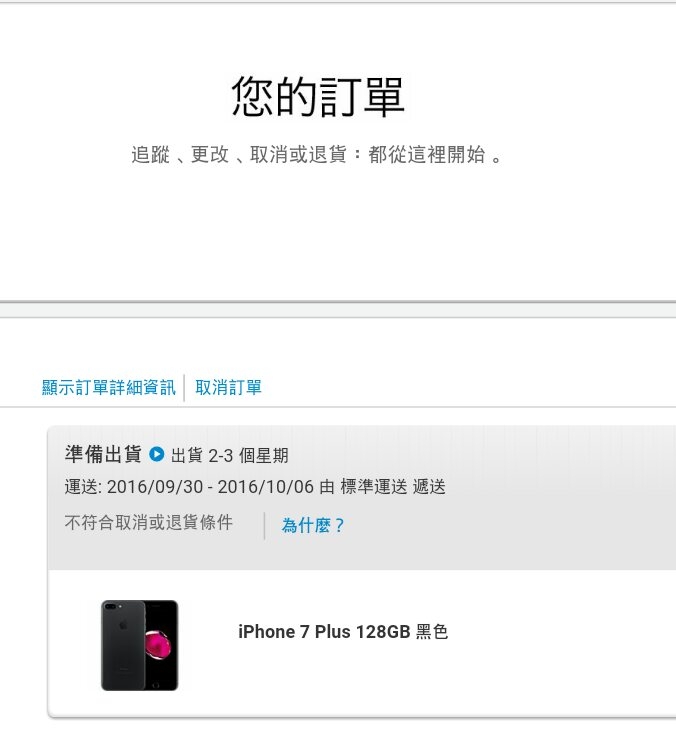Click the 不符合取消或退貨條件 notice text
This screenshot has height=746, width=676.
(148, 522)
